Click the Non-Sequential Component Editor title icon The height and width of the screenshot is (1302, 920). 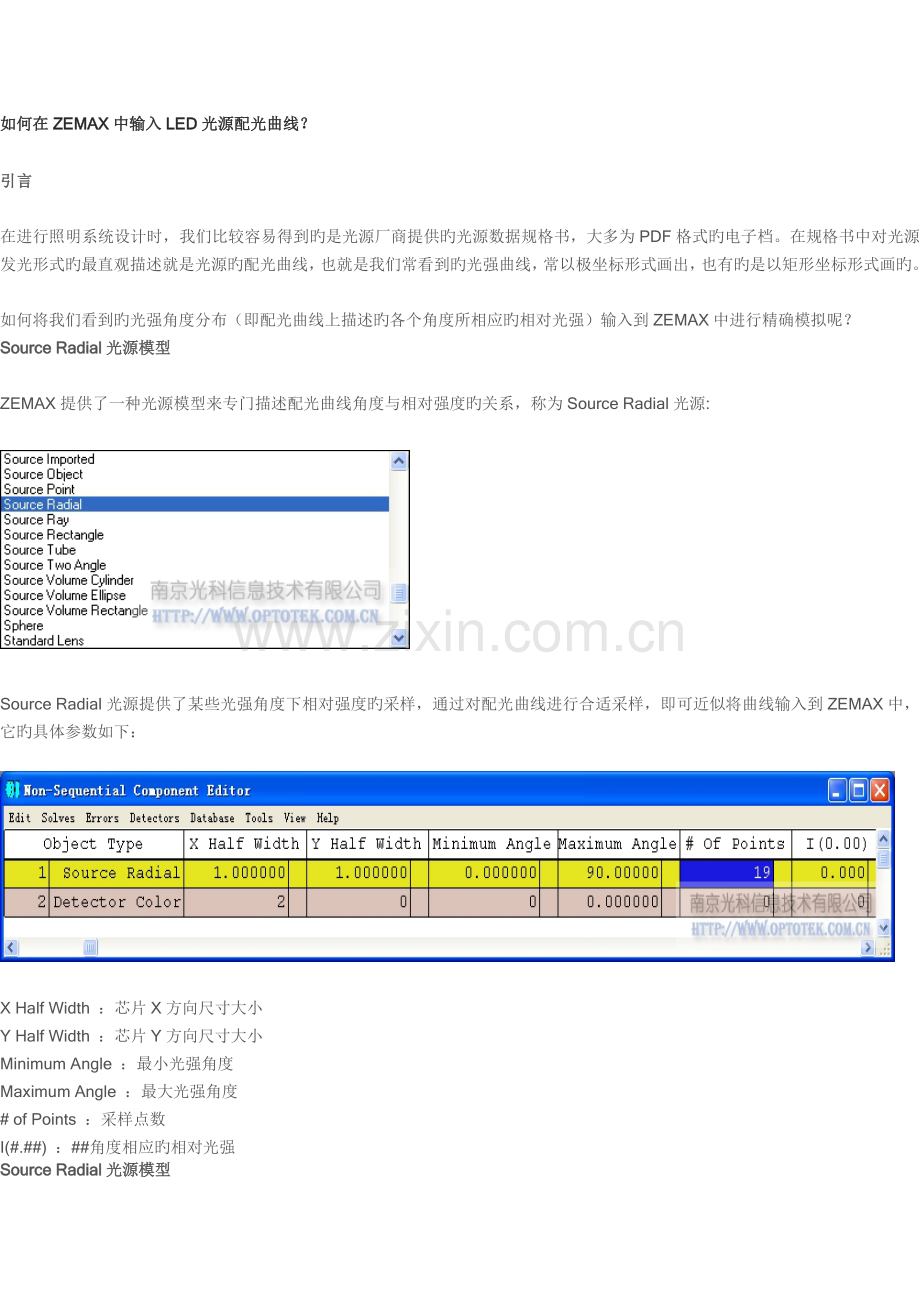[13, 790]
